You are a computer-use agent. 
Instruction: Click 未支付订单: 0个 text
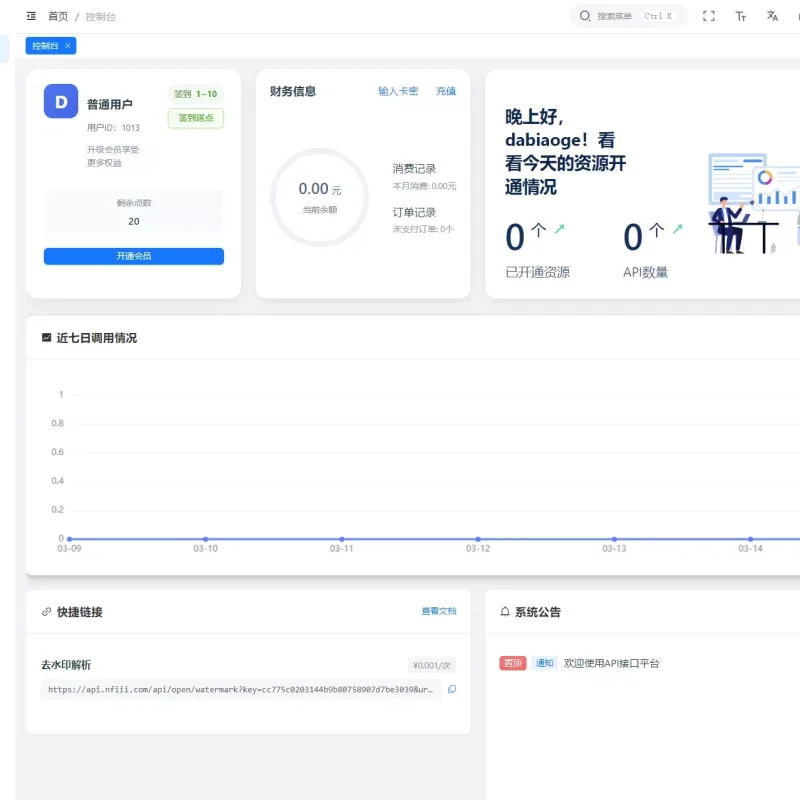coord(423,229)
